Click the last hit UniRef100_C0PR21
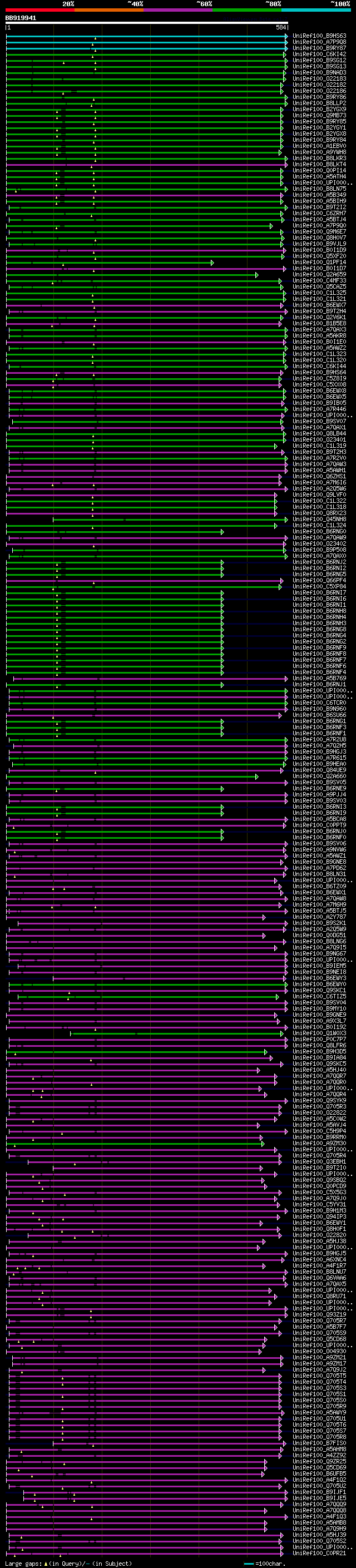 click(x=319, y=1553)
